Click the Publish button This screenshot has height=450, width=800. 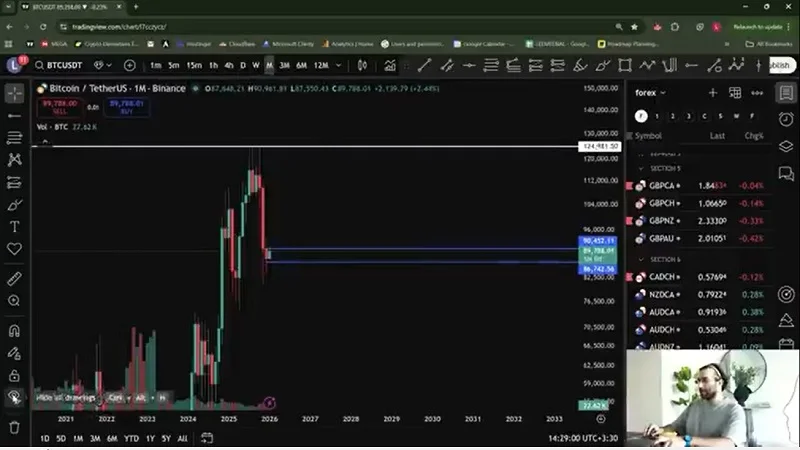tap(781, 65)
